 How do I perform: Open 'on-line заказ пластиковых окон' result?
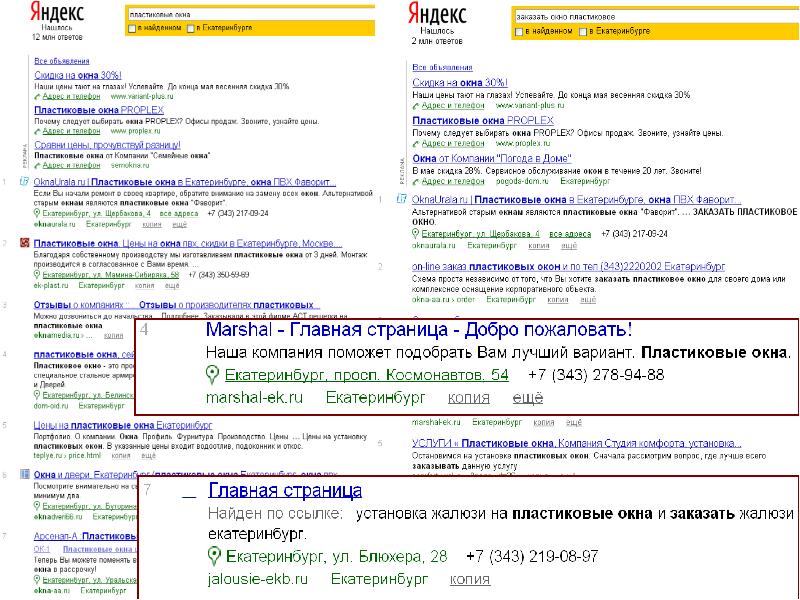click(x=568, y=266)
